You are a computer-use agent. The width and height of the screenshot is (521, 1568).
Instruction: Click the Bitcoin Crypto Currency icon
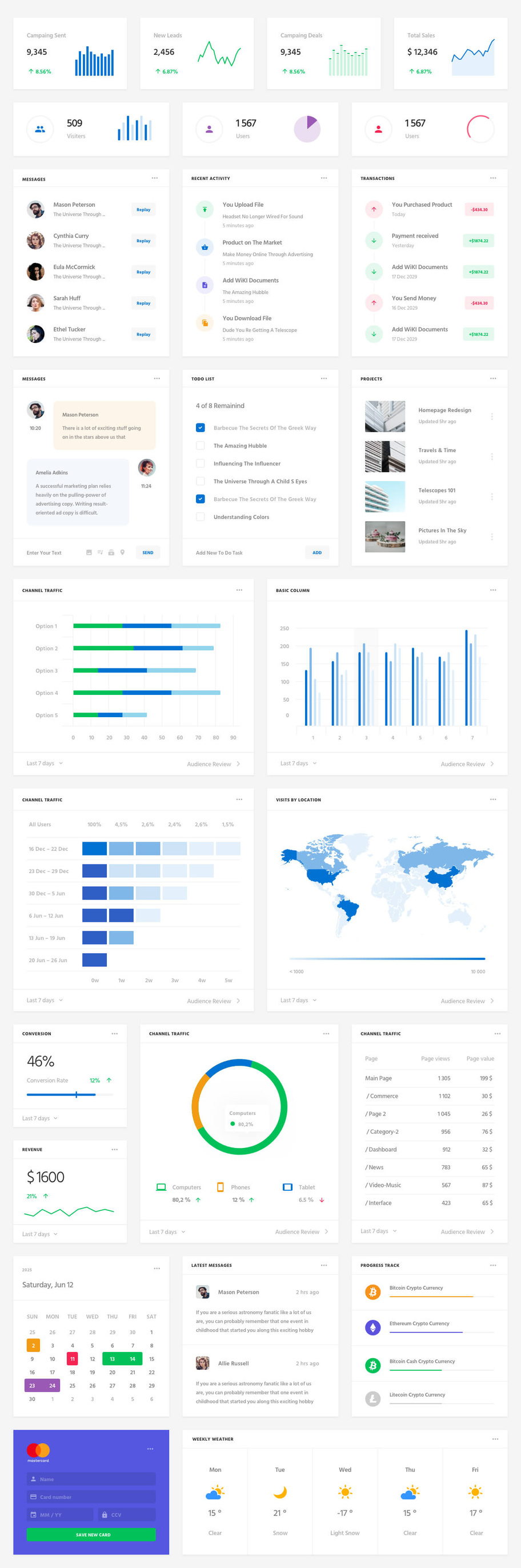(x=372, y=1291)
